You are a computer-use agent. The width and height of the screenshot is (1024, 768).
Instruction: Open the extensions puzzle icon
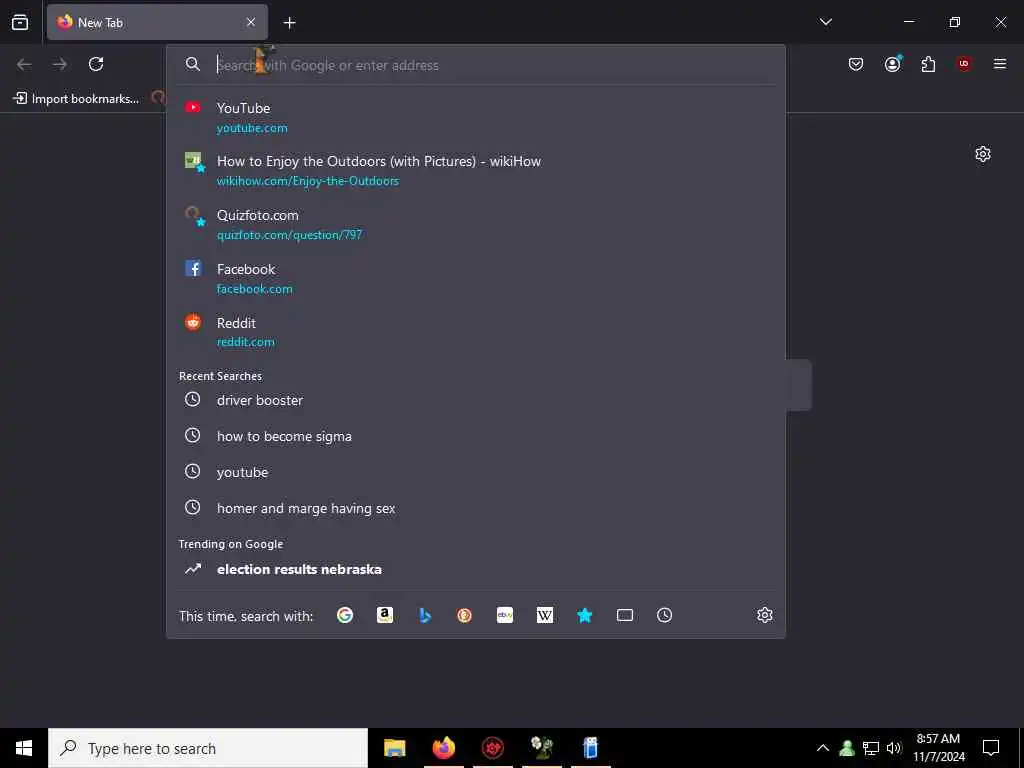(x=928, y=64)
